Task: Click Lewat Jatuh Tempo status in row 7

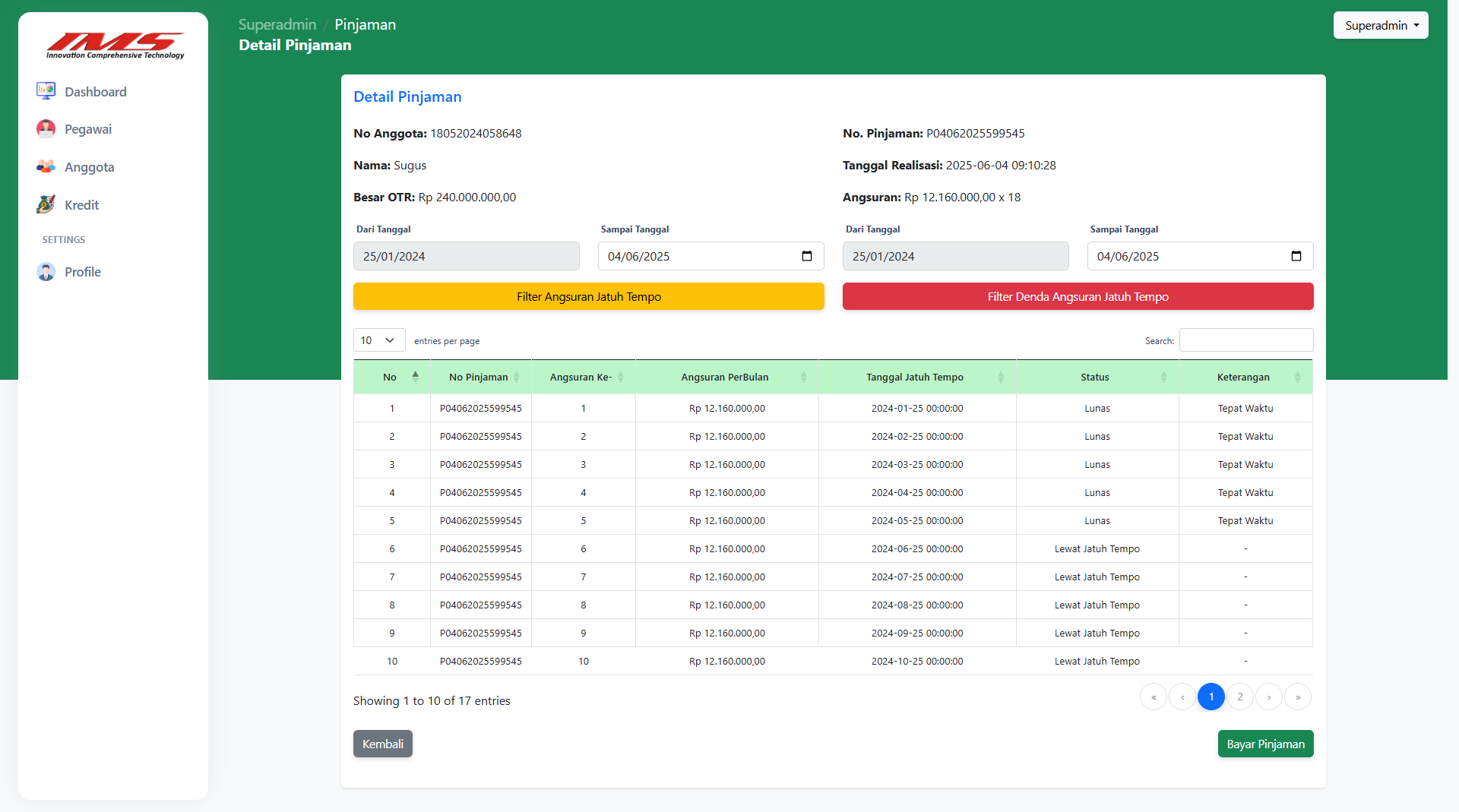Action: (x=1097, y=577)
